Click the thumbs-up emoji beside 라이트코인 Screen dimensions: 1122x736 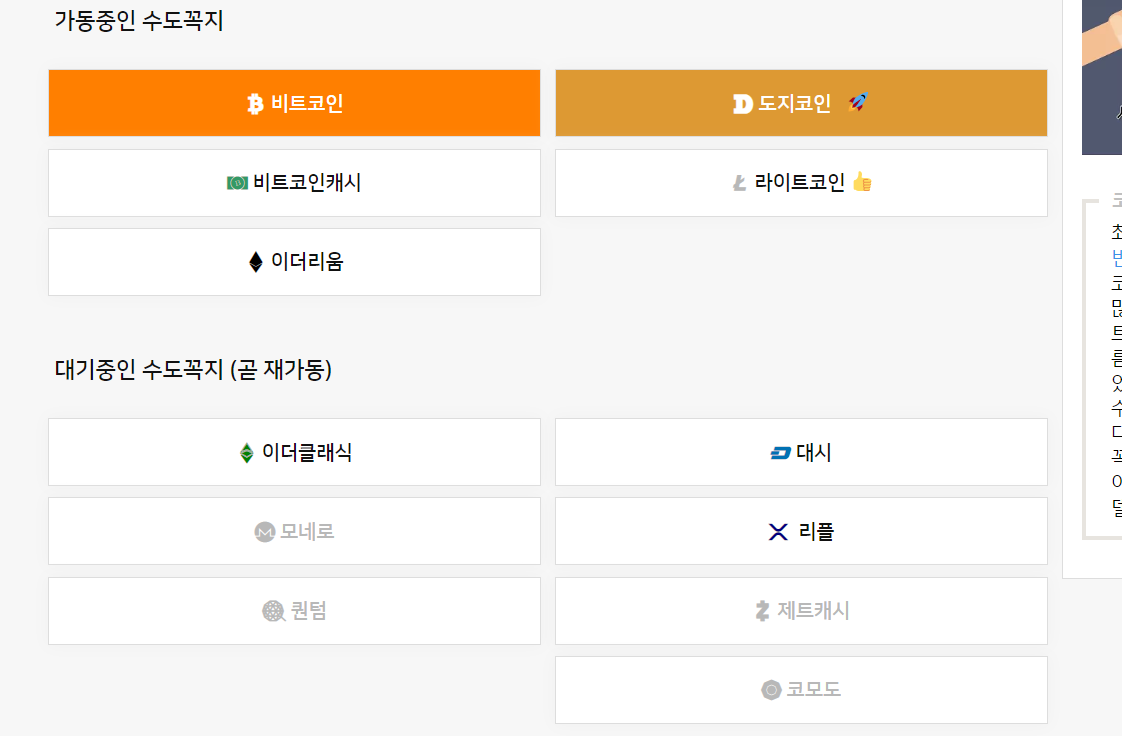[862, 182]
